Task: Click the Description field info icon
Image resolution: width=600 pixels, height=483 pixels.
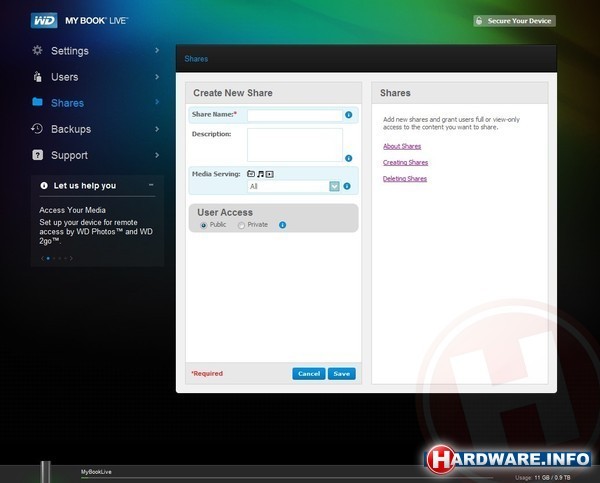Action: tap(348, 158)
